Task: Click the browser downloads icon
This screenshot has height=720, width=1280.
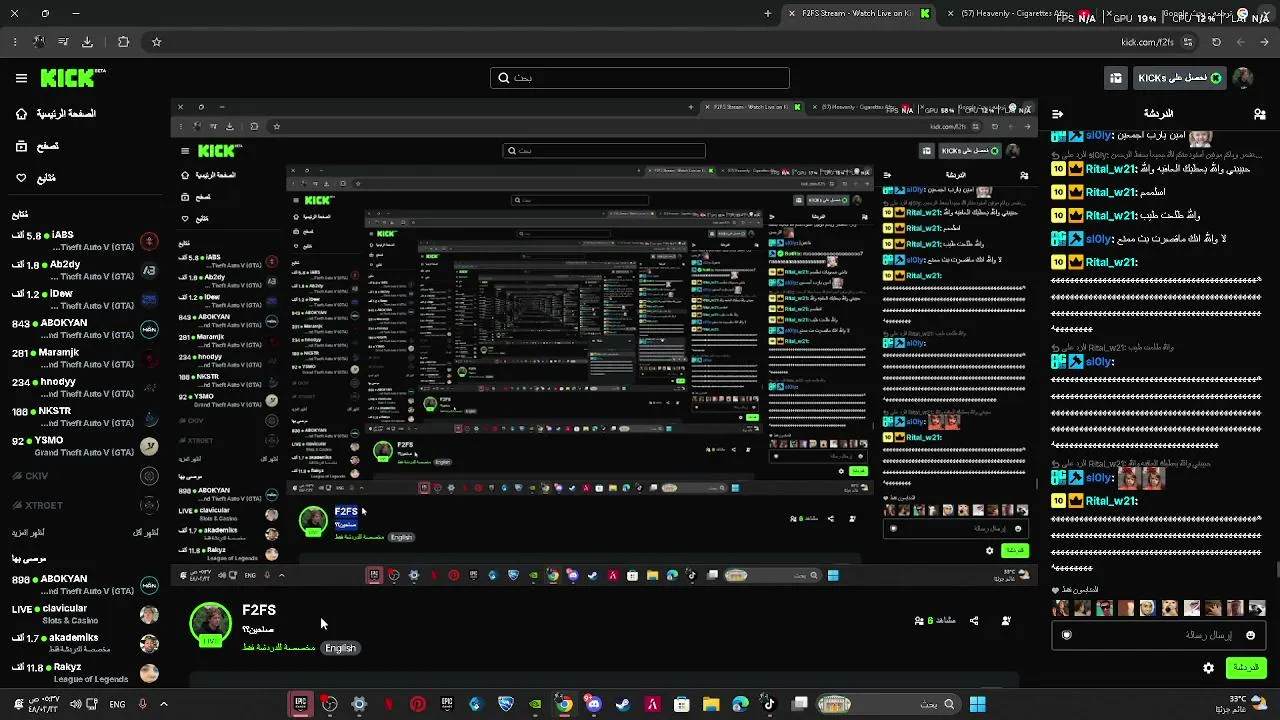Action: 87,42
